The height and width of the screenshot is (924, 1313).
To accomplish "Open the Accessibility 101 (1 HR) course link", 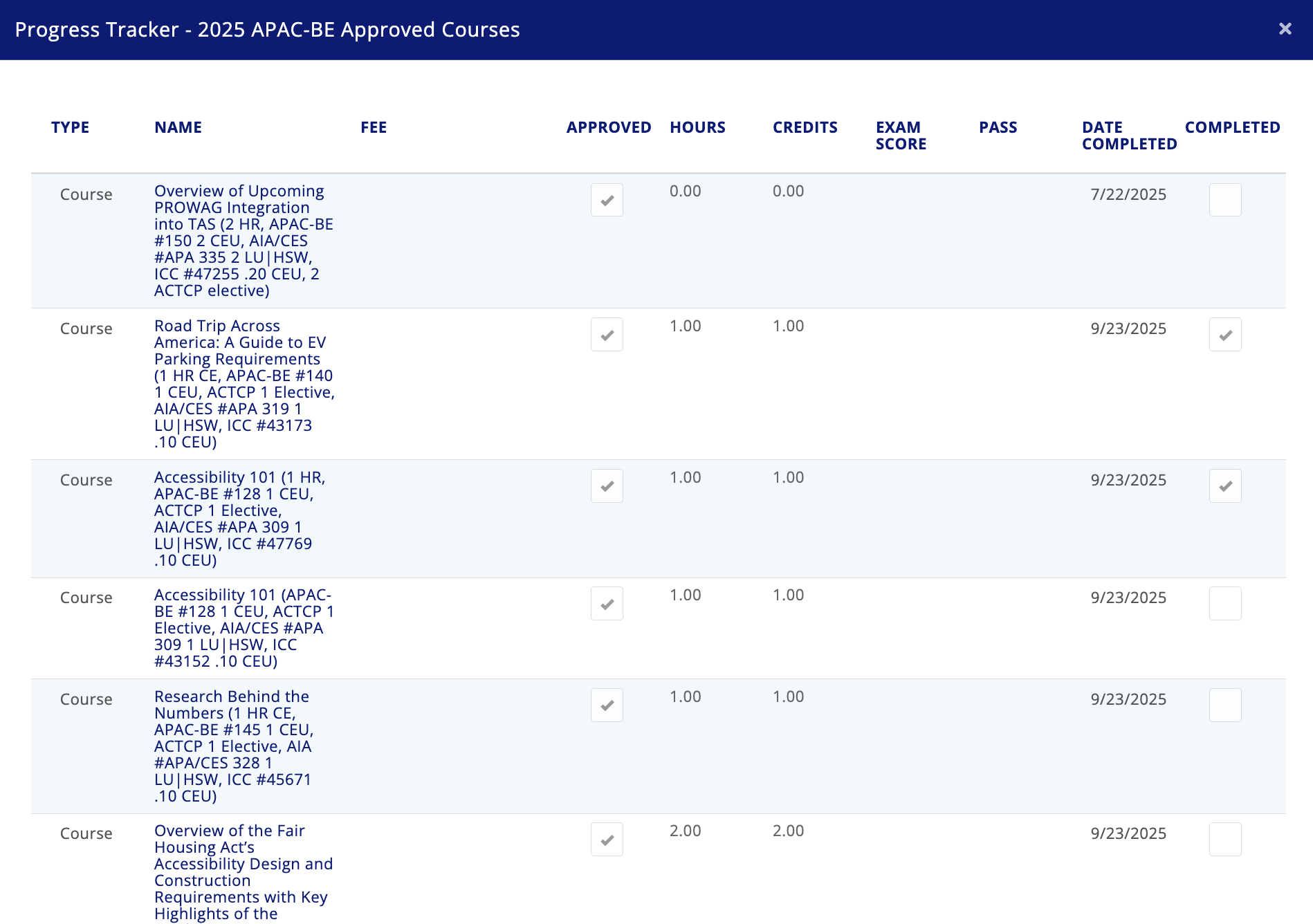I will pos(240,518).
